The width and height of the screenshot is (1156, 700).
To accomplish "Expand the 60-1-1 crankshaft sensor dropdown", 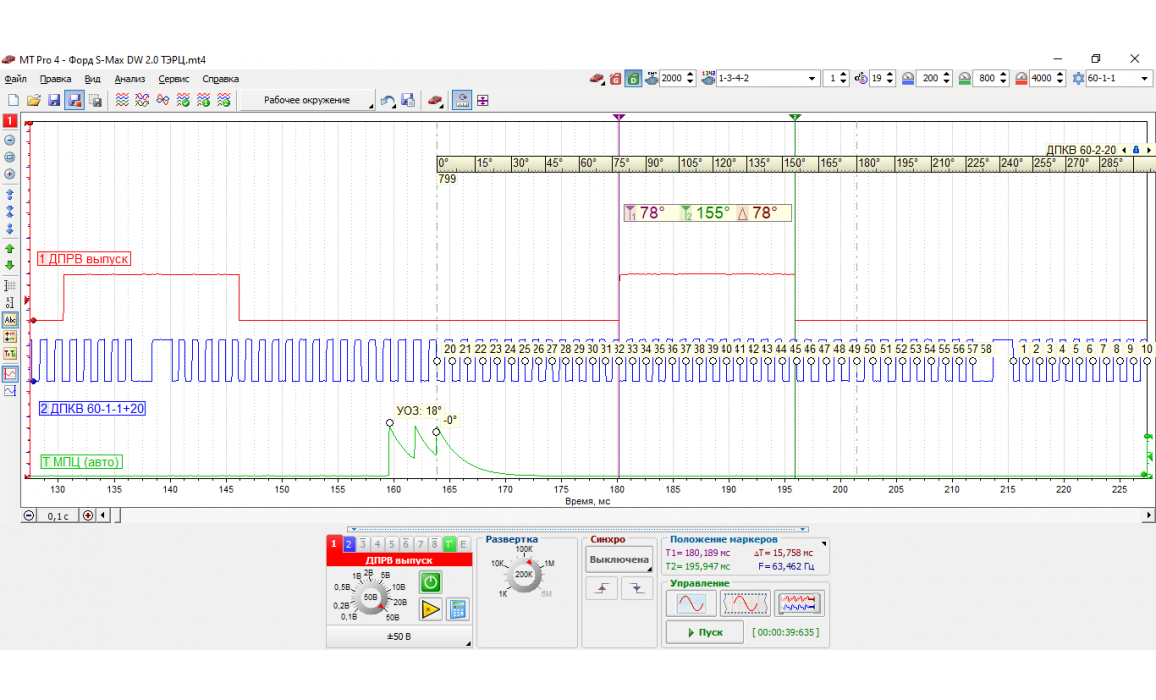I will [x=1144, y=78].
